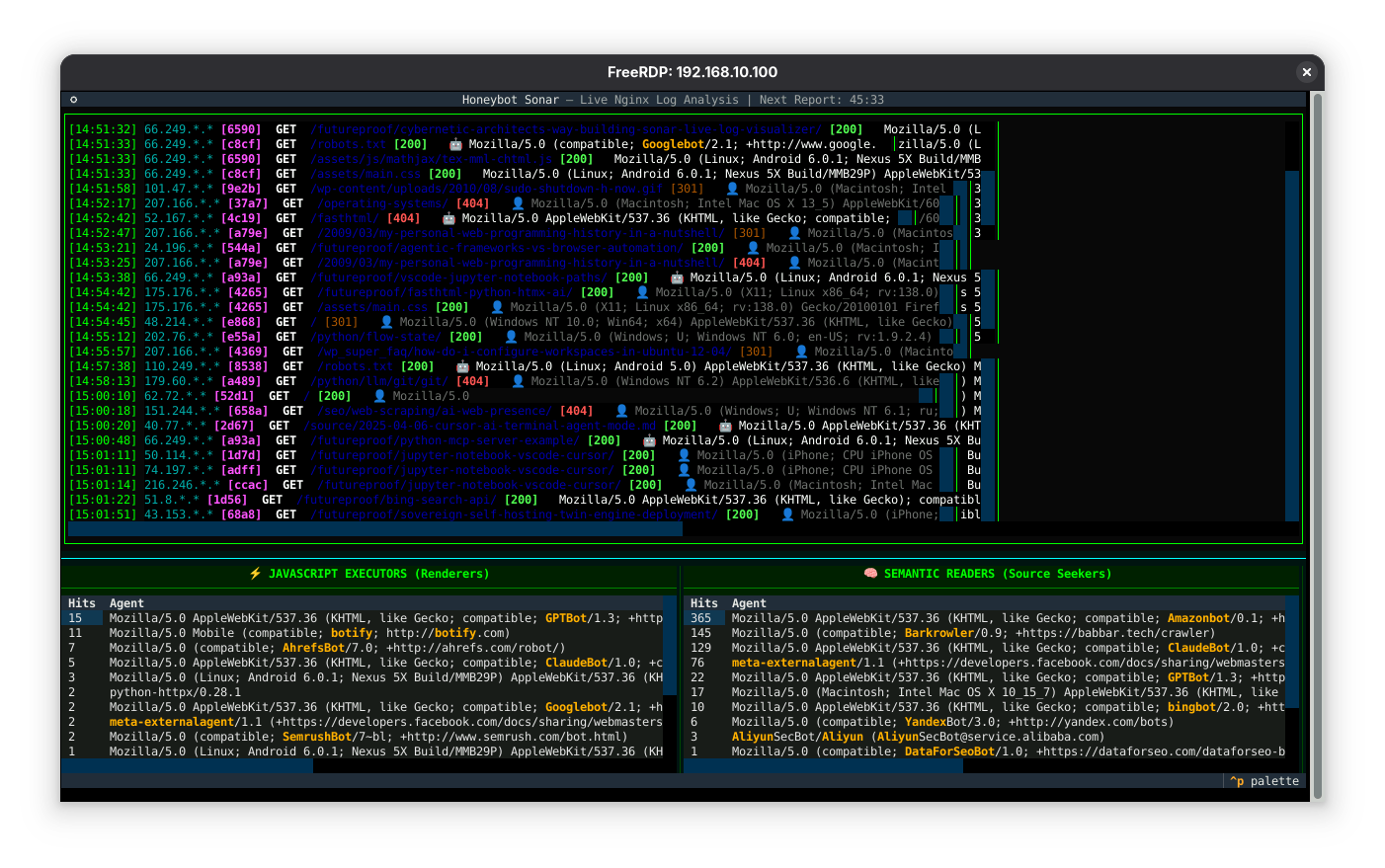
Task: Click the FreeRDP window's outer vertical scrollbar
Action: (x=1316, y=444)
